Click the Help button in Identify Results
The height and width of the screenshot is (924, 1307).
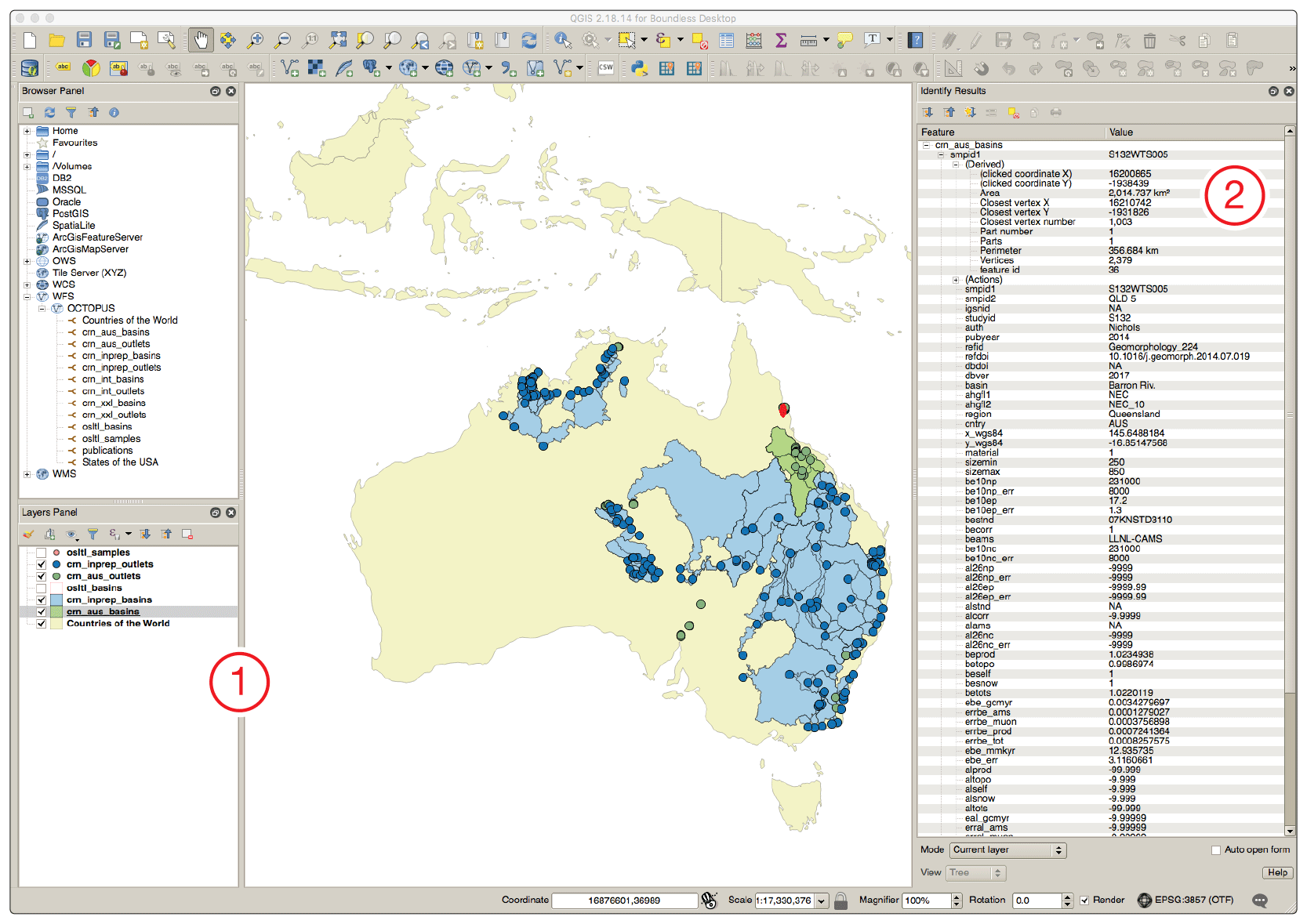[1277, 872]
